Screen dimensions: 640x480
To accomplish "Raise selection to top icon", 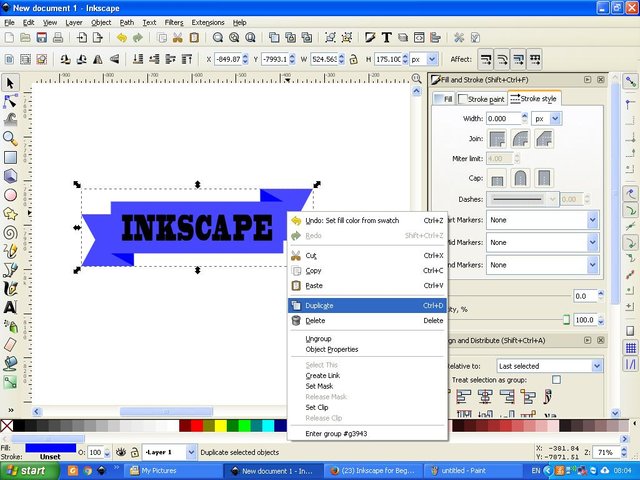I will coord(187,60).
